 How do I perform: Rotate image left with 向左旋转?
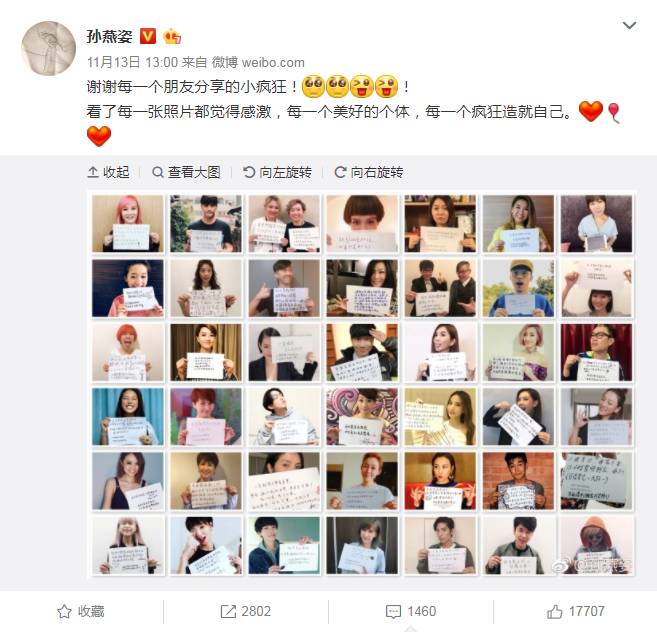pos(277,172)
